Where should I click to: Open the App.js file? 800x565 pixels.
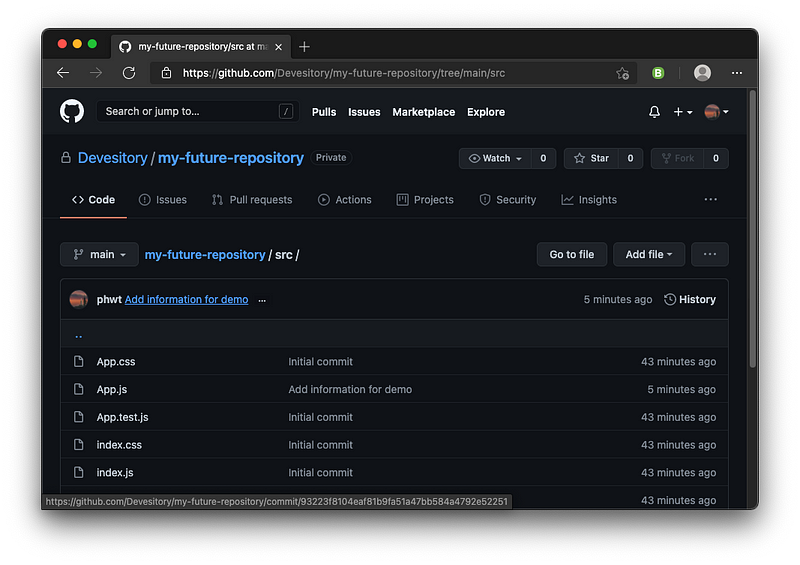tap(112, 389)
